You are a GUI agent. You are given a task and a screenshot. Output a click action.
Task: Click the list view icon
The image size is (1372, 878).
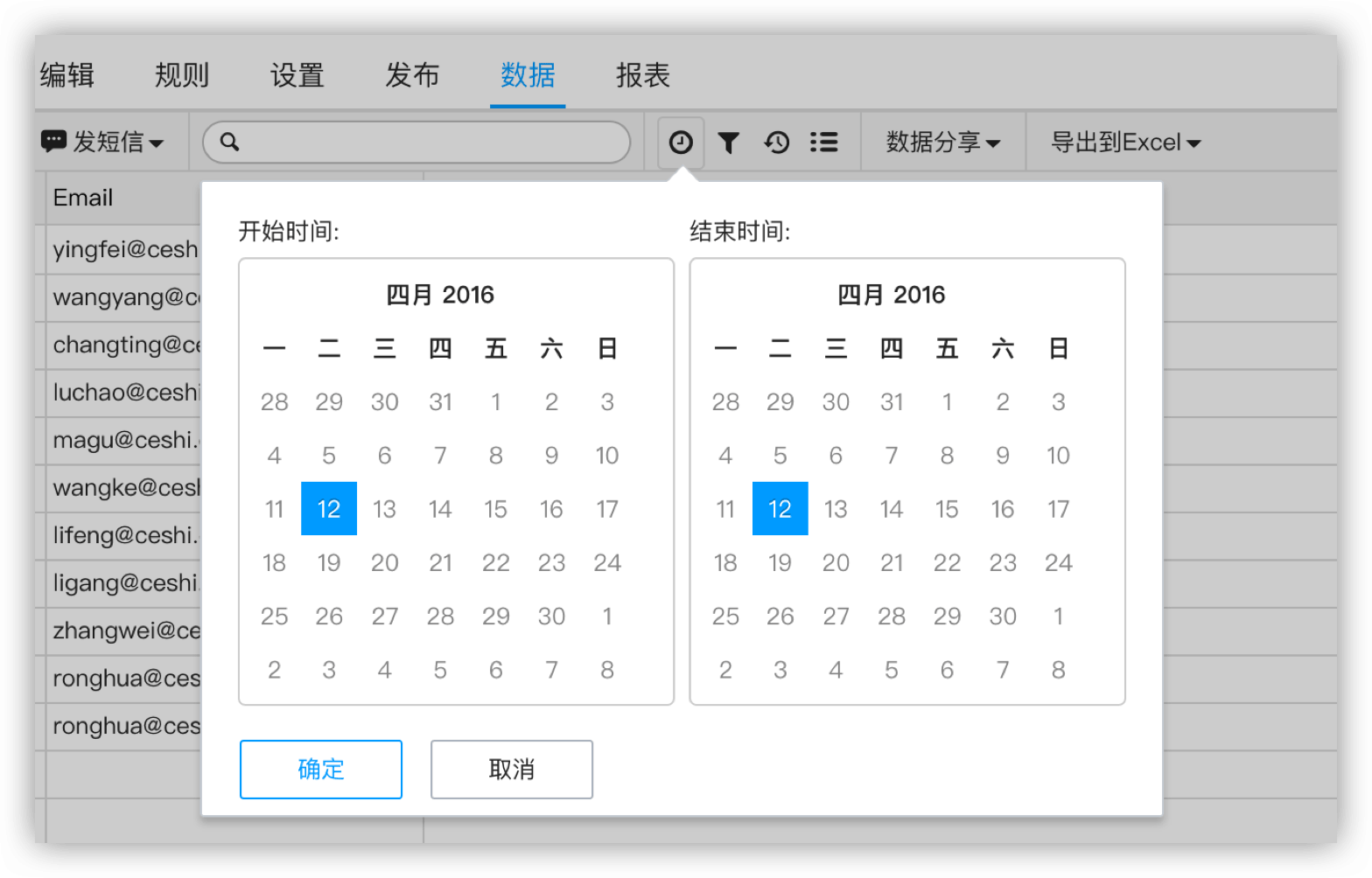(823, 142)
